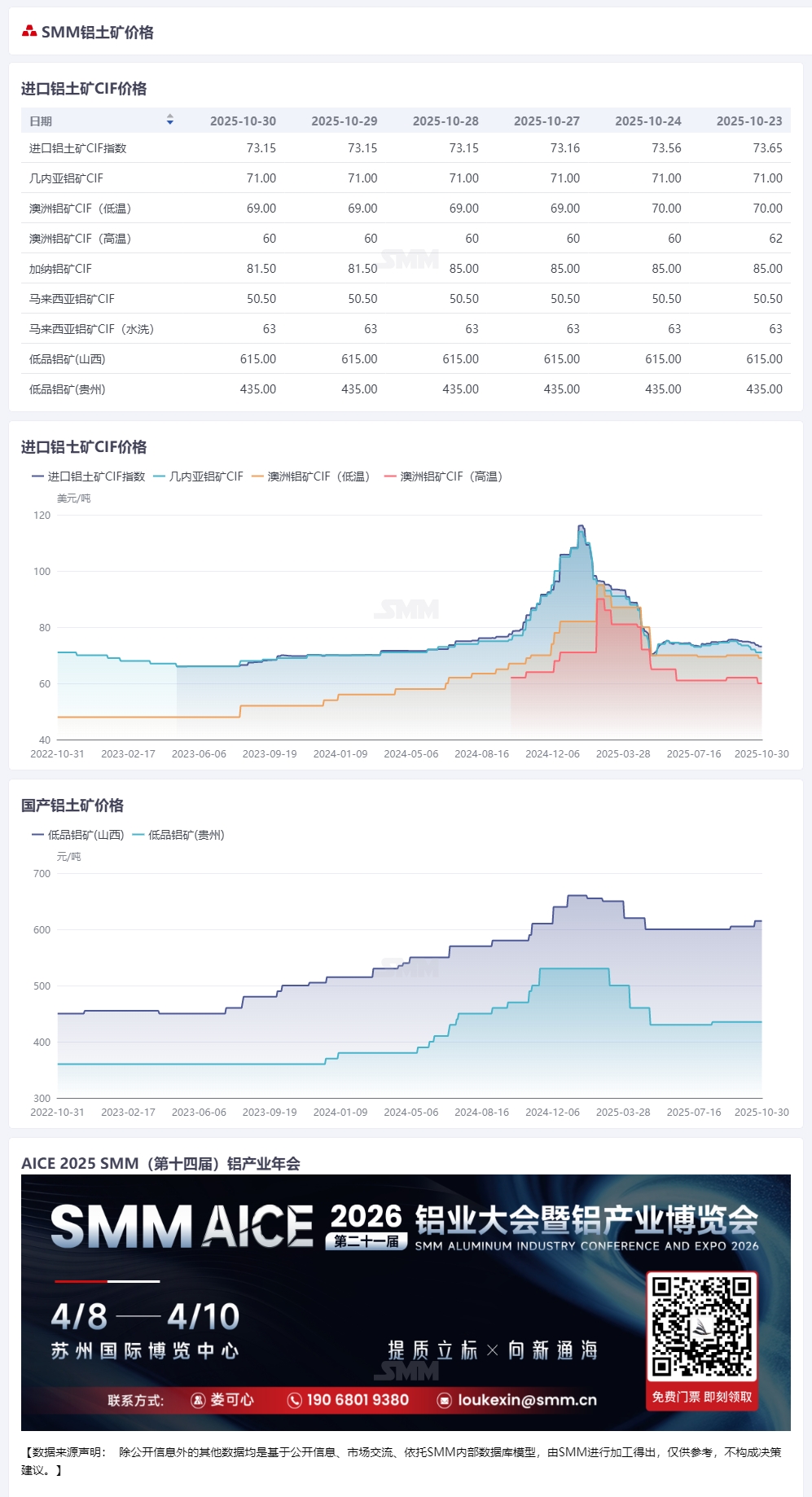This screenshot has width=812, height=1497.
Task: Select the 2025-10-24 column header
Action: coord(647,121)
